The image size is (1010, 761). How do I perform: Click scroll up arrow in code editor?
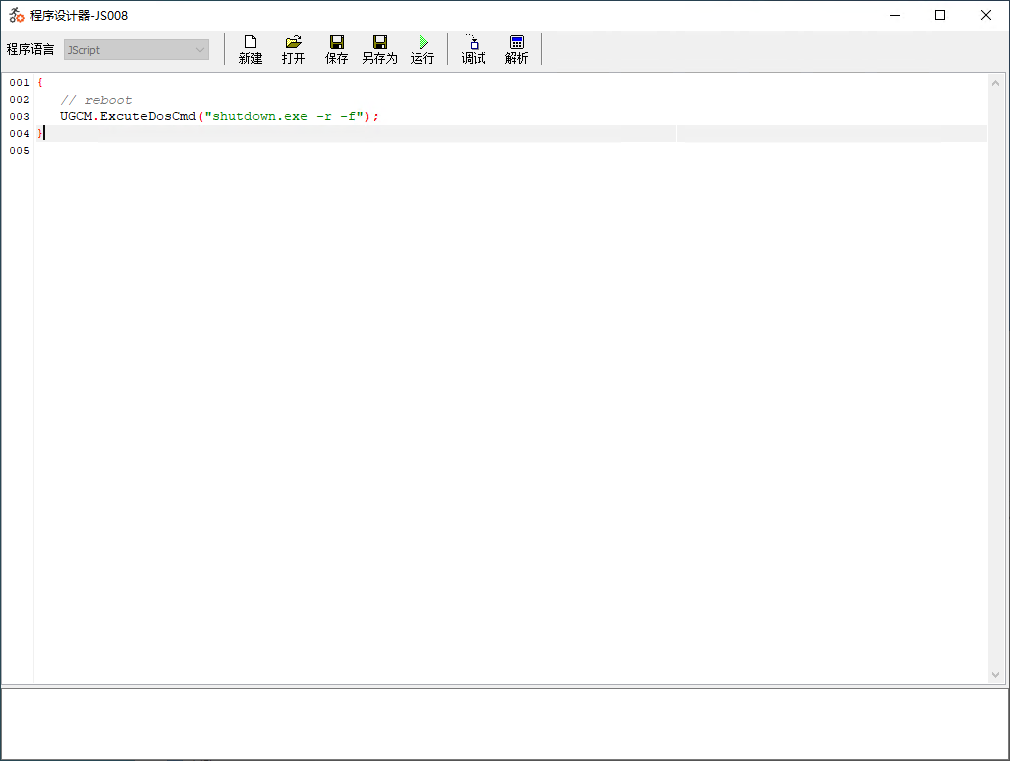pos(995,83)
